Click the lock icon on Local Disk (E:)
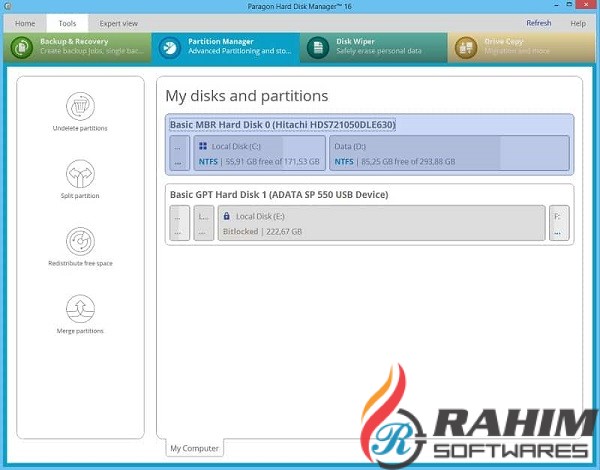This screenshot has height=470, width=600. pos(227,216)
